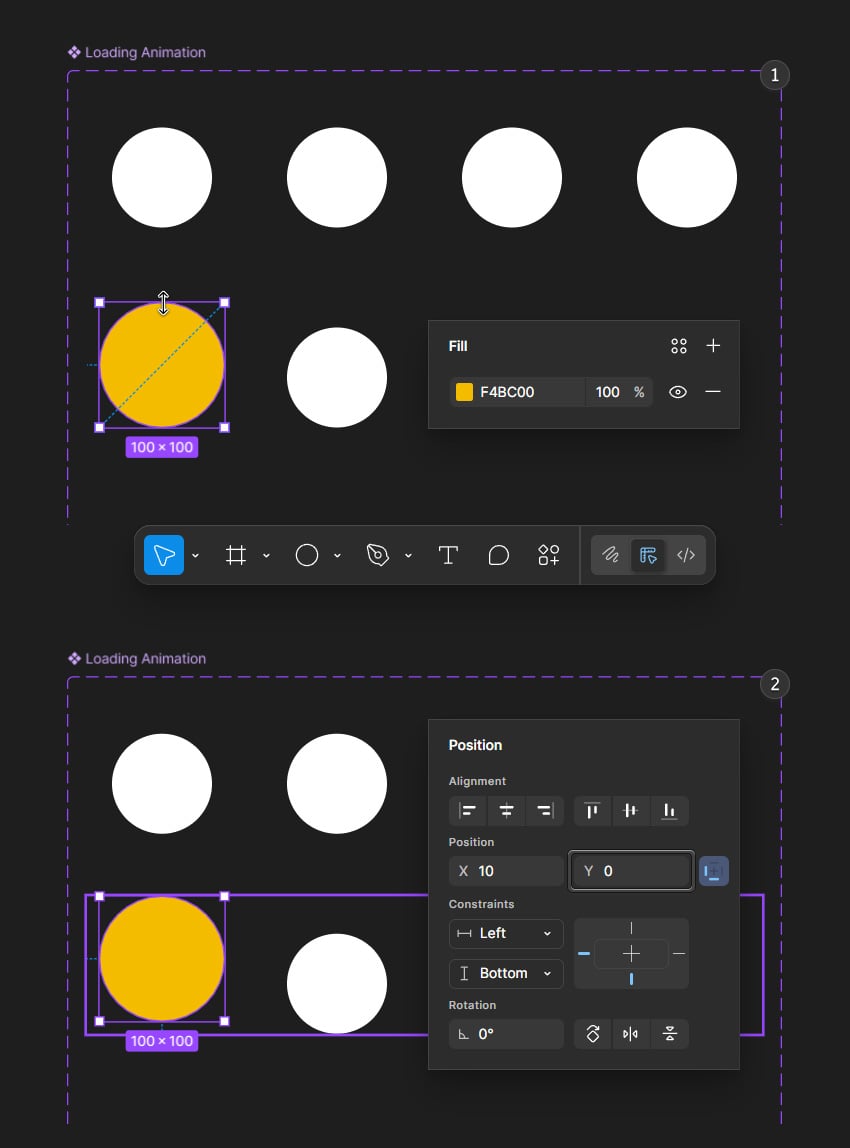Click the Y position input field

(631, 871)
